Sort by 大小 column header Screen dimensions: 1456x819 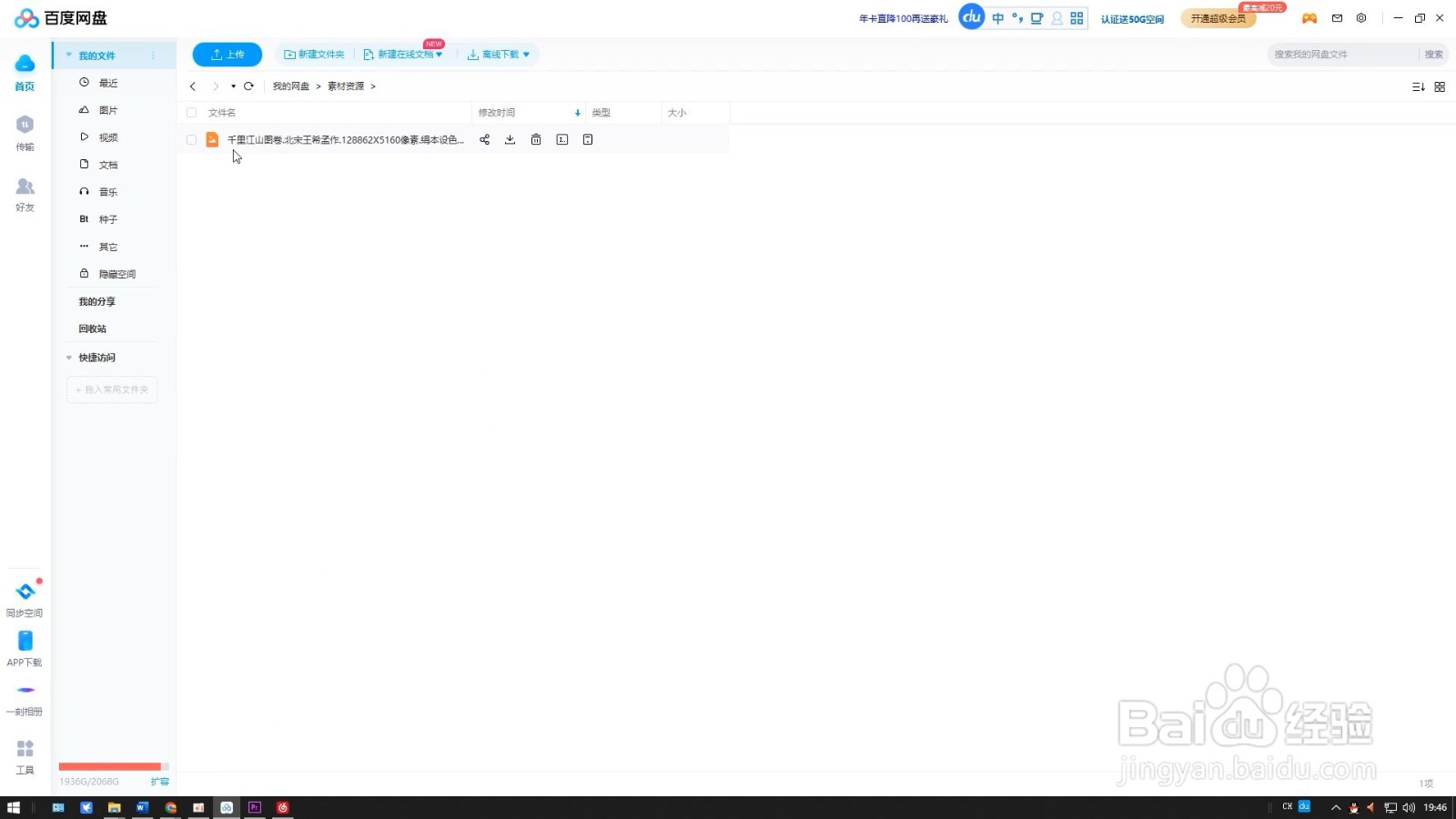677,113
